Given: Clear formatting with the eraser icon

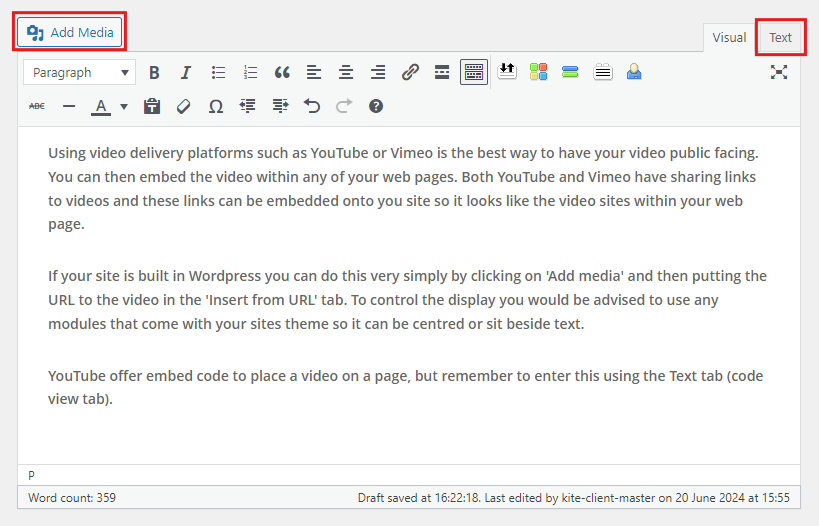Looking at the screenshot, I should [x=183, y=107].
